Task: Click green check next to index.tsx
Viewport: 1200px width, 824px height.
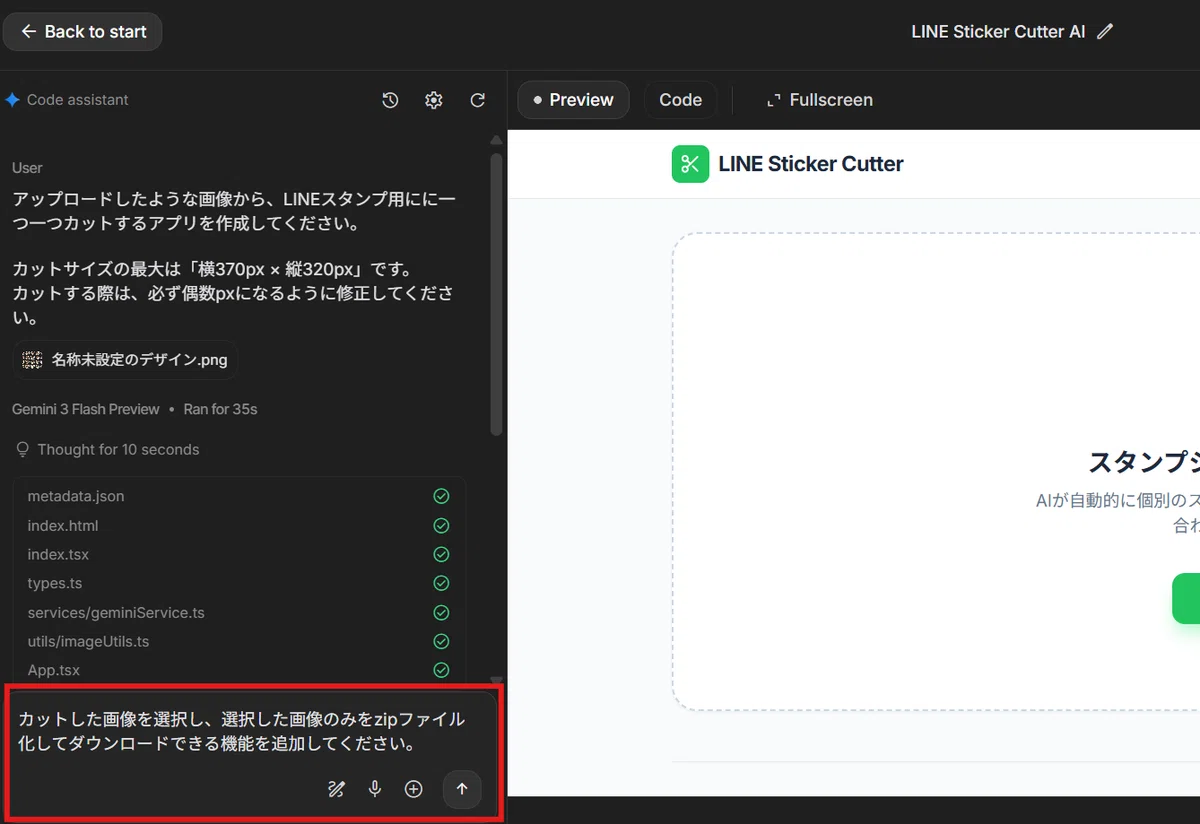Action: click(x=441, y=554)
